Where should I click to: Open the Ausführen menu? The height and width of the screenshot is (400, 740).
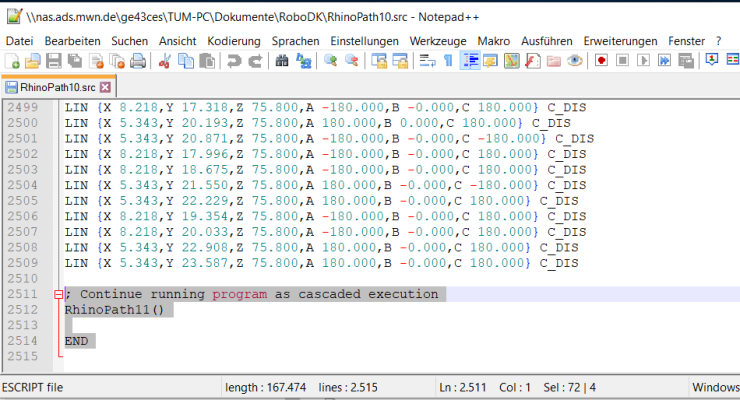[x=547, y=41]
